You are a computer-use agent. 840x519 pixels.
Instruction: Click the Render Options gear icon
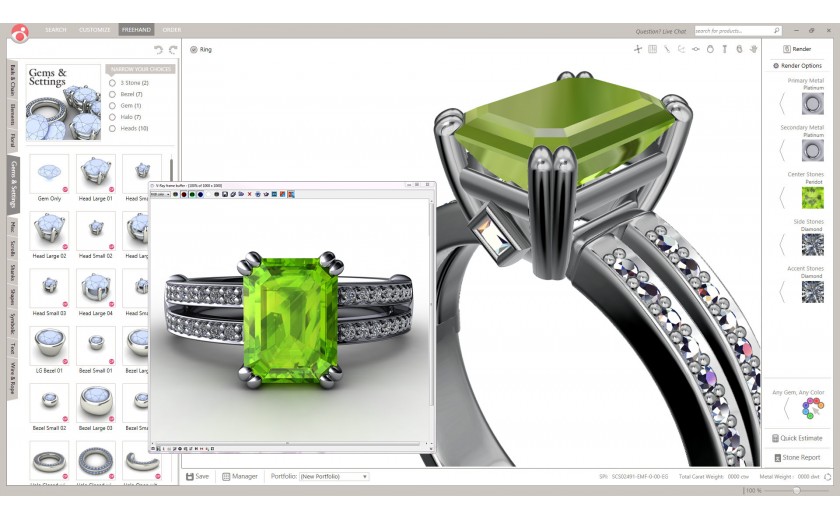[x=776, y=66]
